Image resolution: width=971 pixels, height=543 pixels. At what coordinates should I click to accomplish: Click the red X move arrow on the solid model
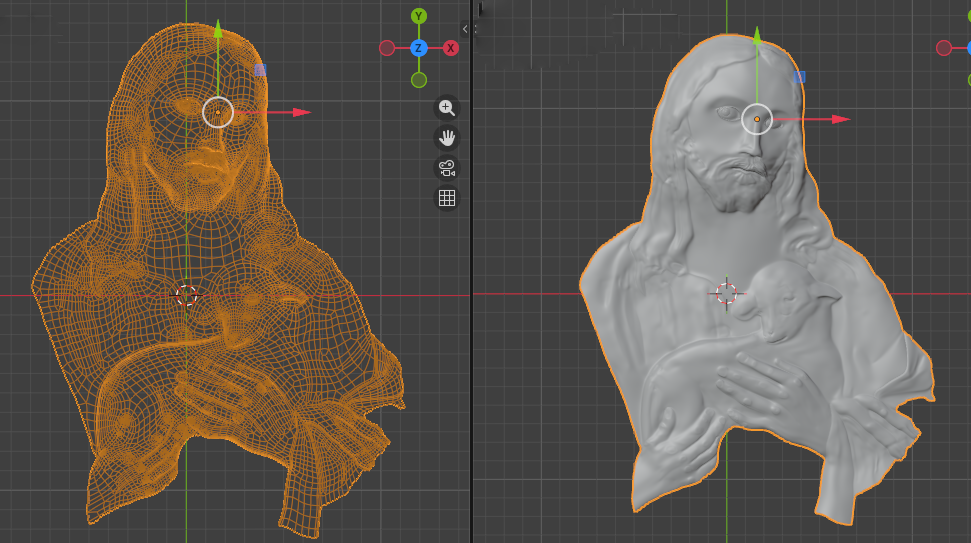[840, 119]
